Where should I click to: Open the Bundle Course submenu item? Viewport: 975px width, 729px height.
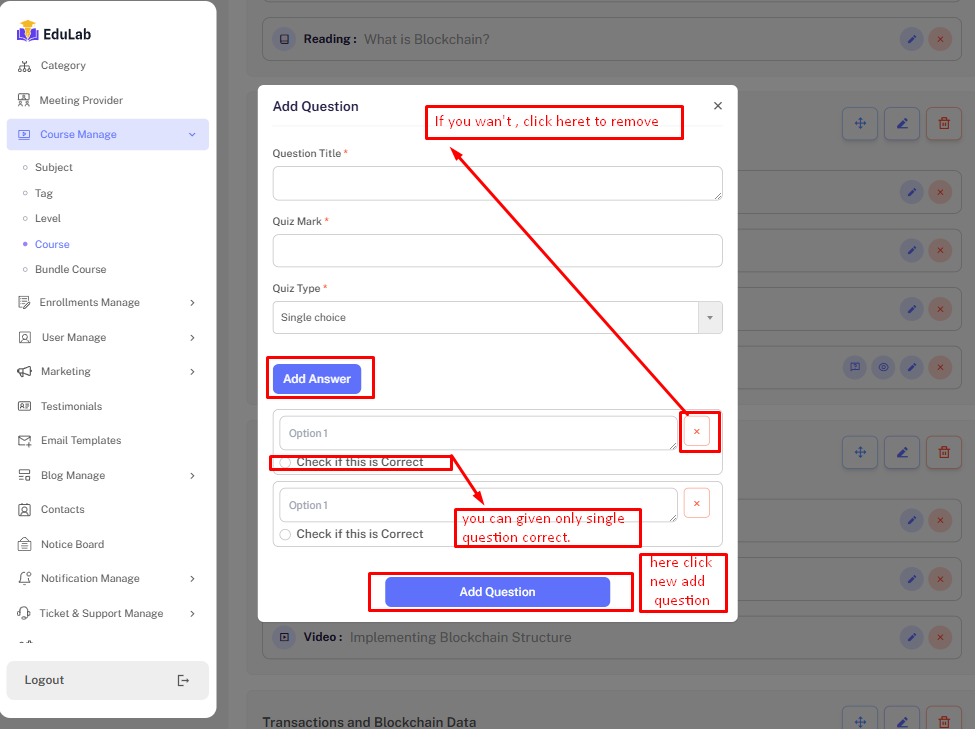[70, 269]
